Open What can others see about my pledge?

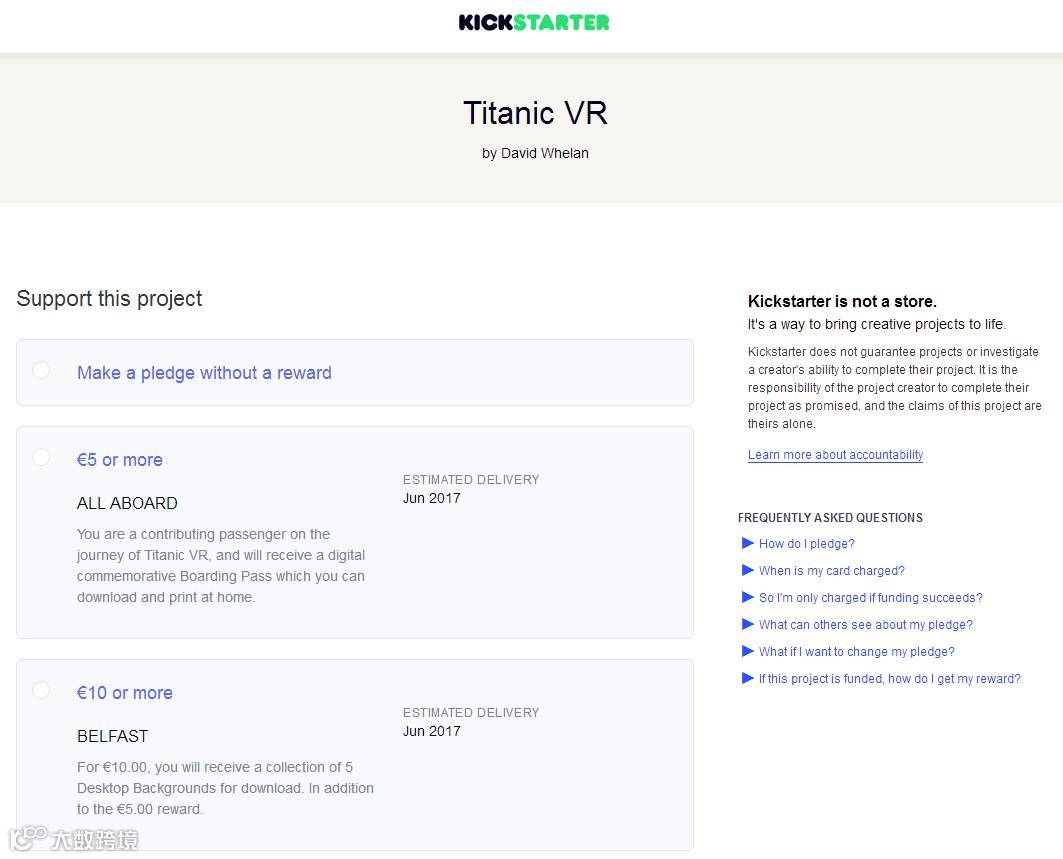pos(866,625)
